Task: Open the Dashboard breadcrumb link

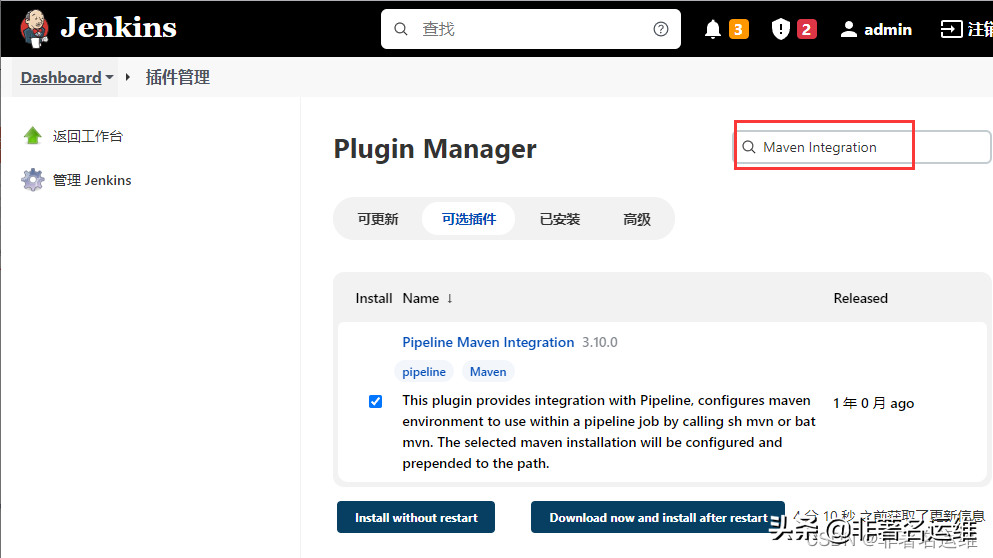Action: (61, 77)
